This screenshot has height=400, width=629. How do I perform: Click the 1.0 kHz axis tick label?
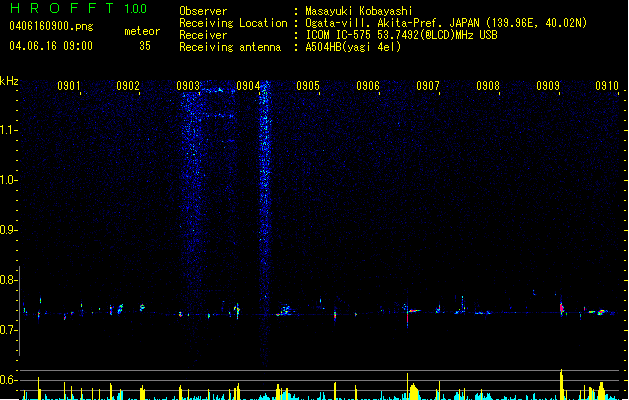(x=8, y=180)
